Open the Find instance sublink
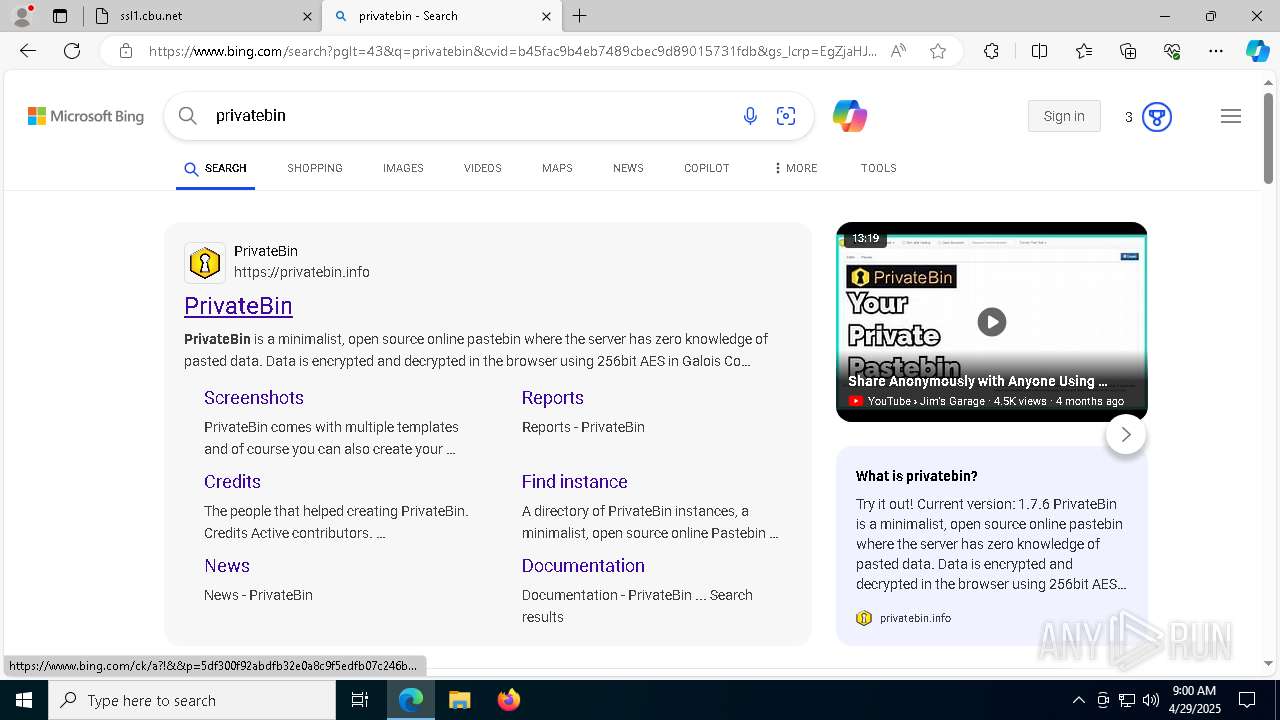The width and height of the screenshot is (1280, 720). (574, 482)
